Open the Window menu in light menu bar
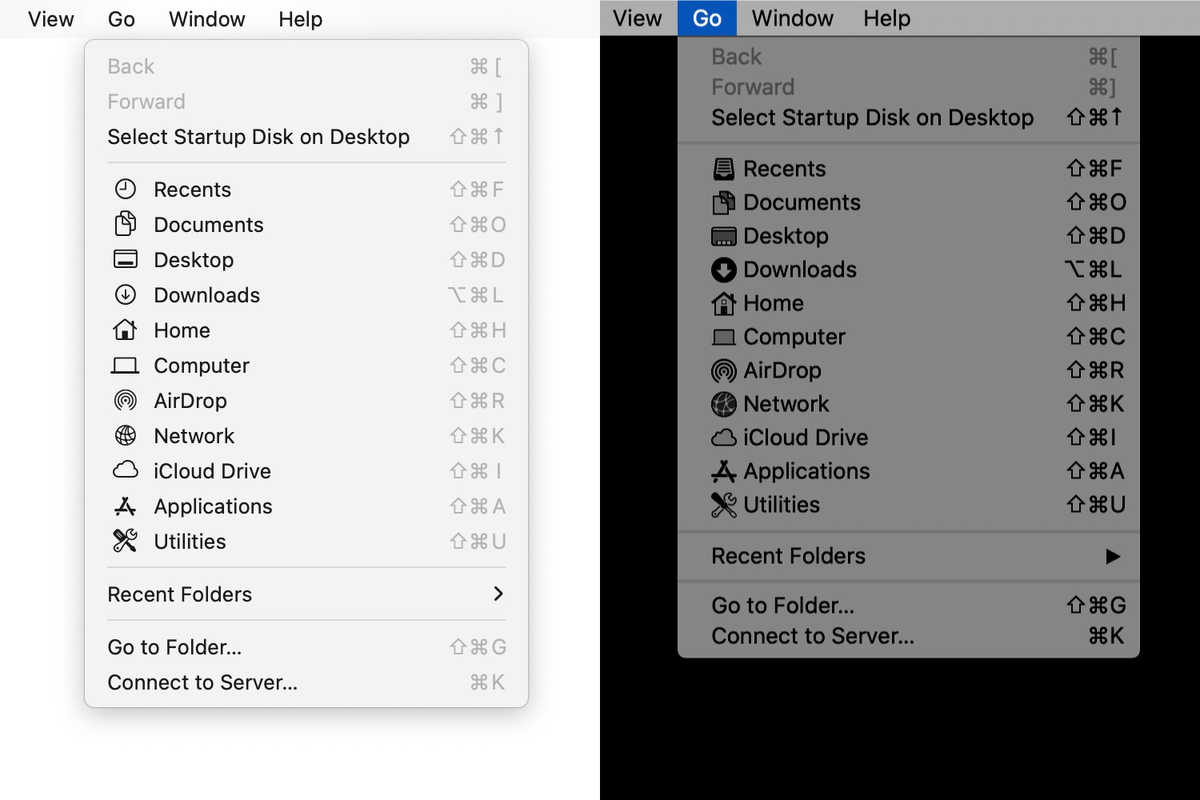Viewport: 1200px width, 800px height. [x=207, y=19]
